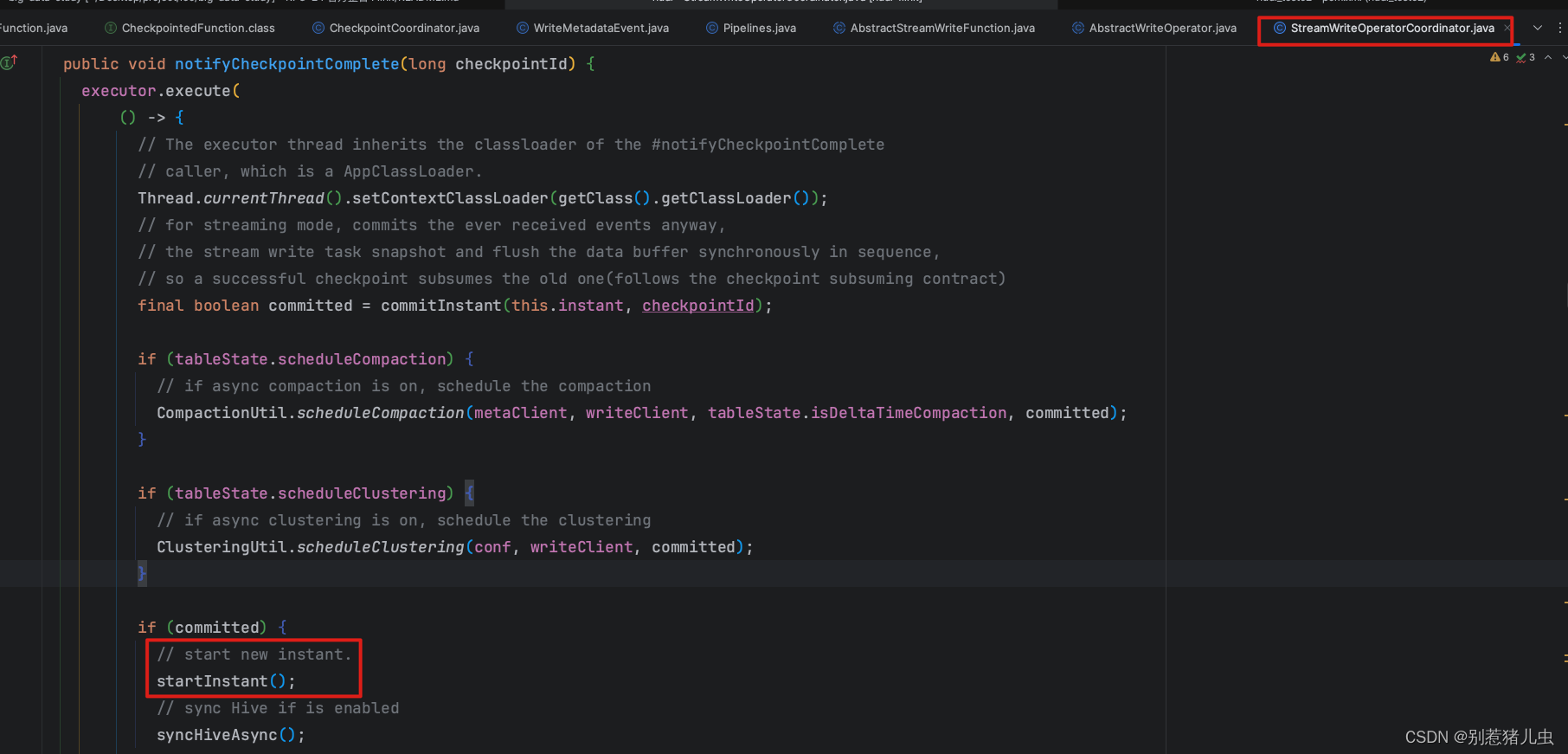Click the scheduleCompaction method call

pyautogui.click(x=381, y=413)
